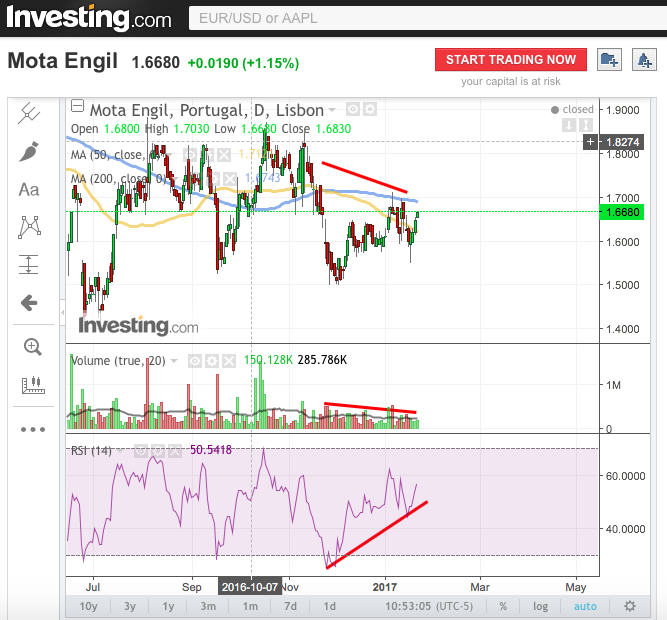
Task: Select the XABCD pattern tool
Action: pos(29,227)
